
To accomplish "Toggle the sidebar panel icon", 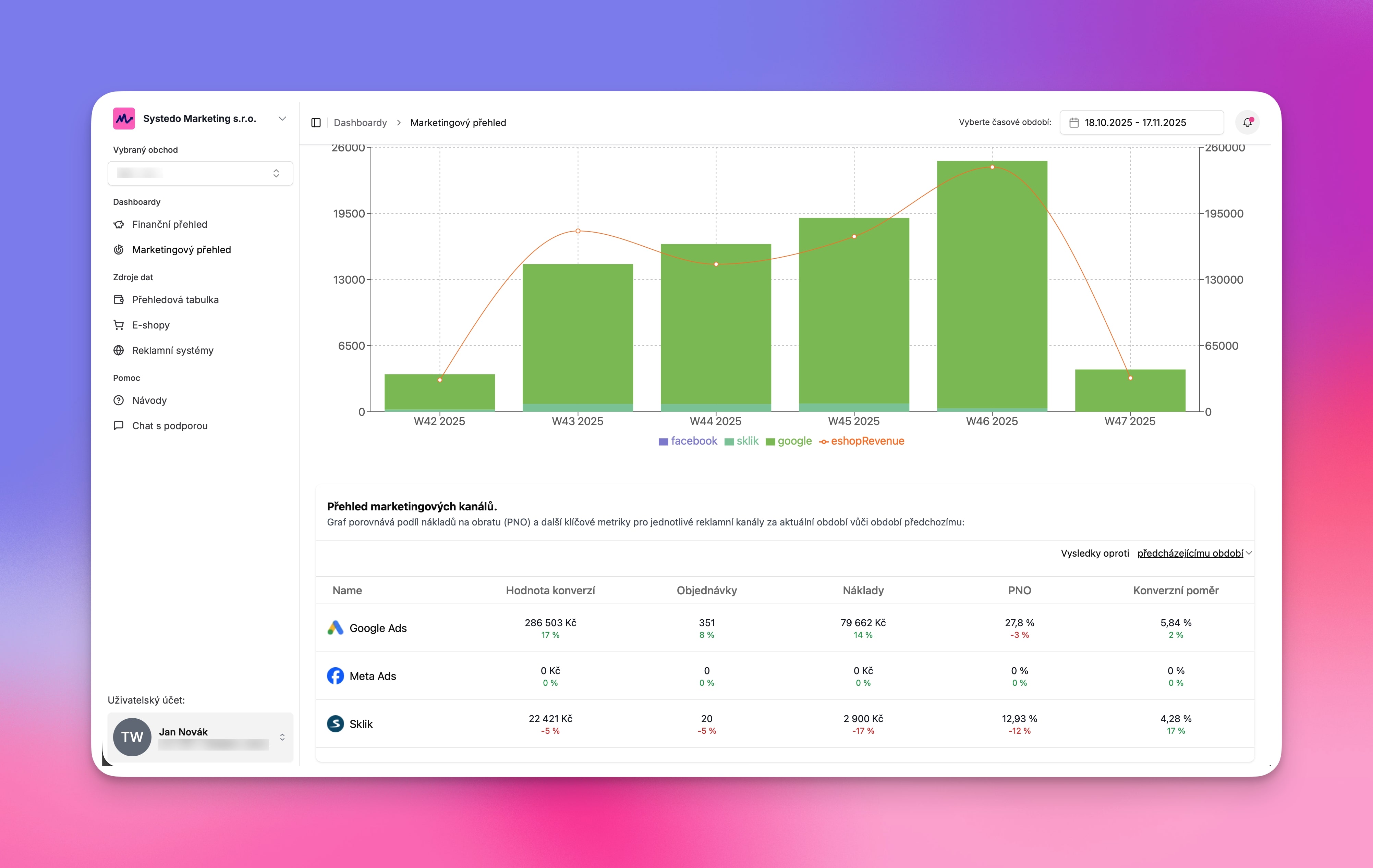I will (x=316, y=123).
